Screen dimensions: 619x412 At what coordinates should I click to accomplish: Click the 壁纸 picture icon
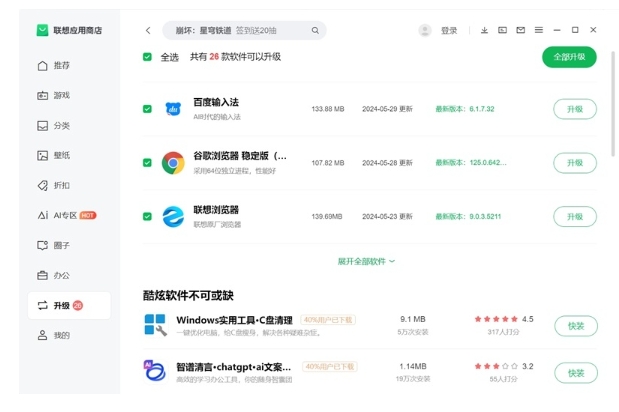pyautogui.click(x=42, y=155)
